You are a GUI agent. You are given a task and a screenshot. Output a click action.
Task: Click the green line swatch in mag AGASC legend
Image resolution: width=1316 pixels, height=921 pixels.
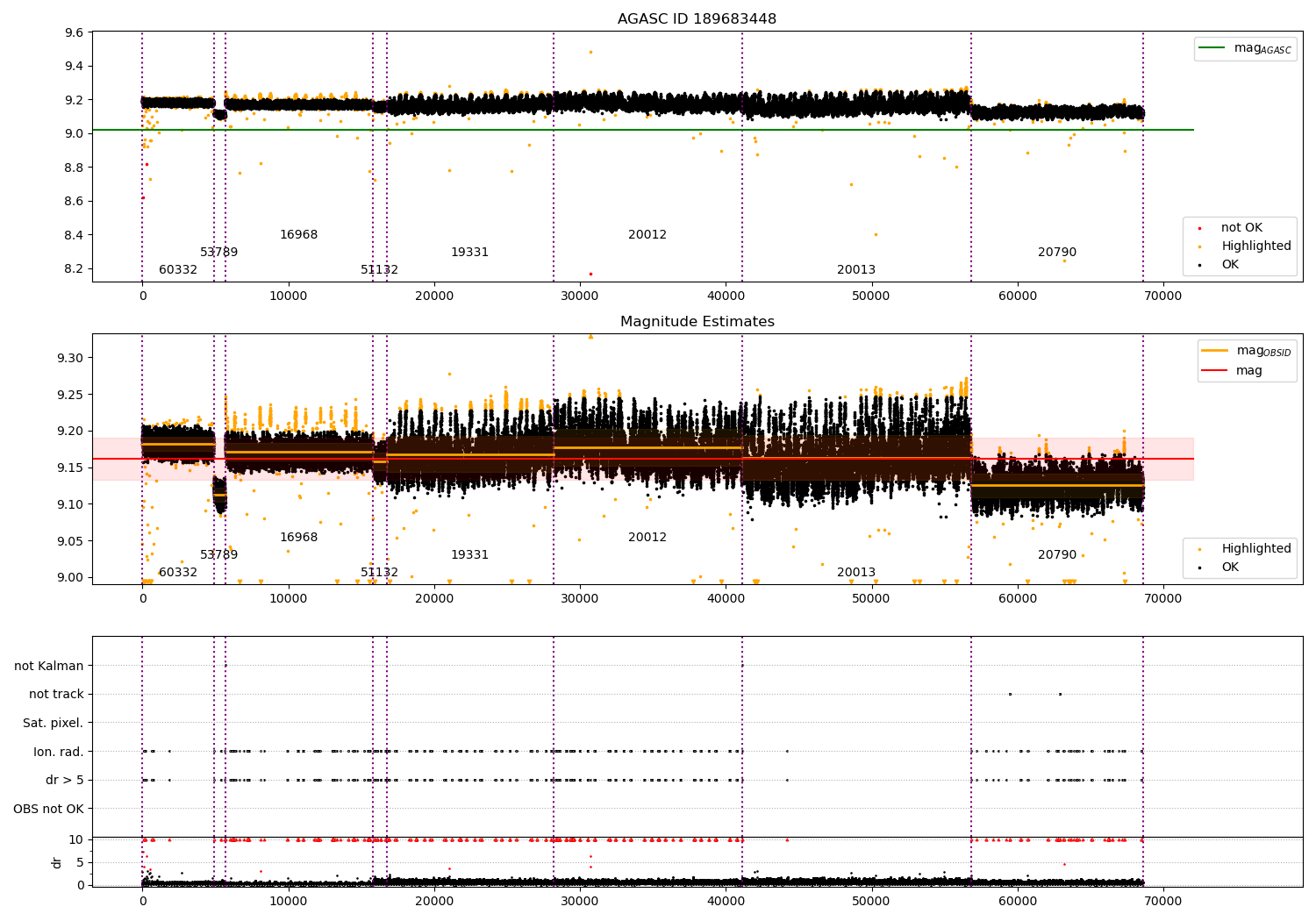(1212, 48)
